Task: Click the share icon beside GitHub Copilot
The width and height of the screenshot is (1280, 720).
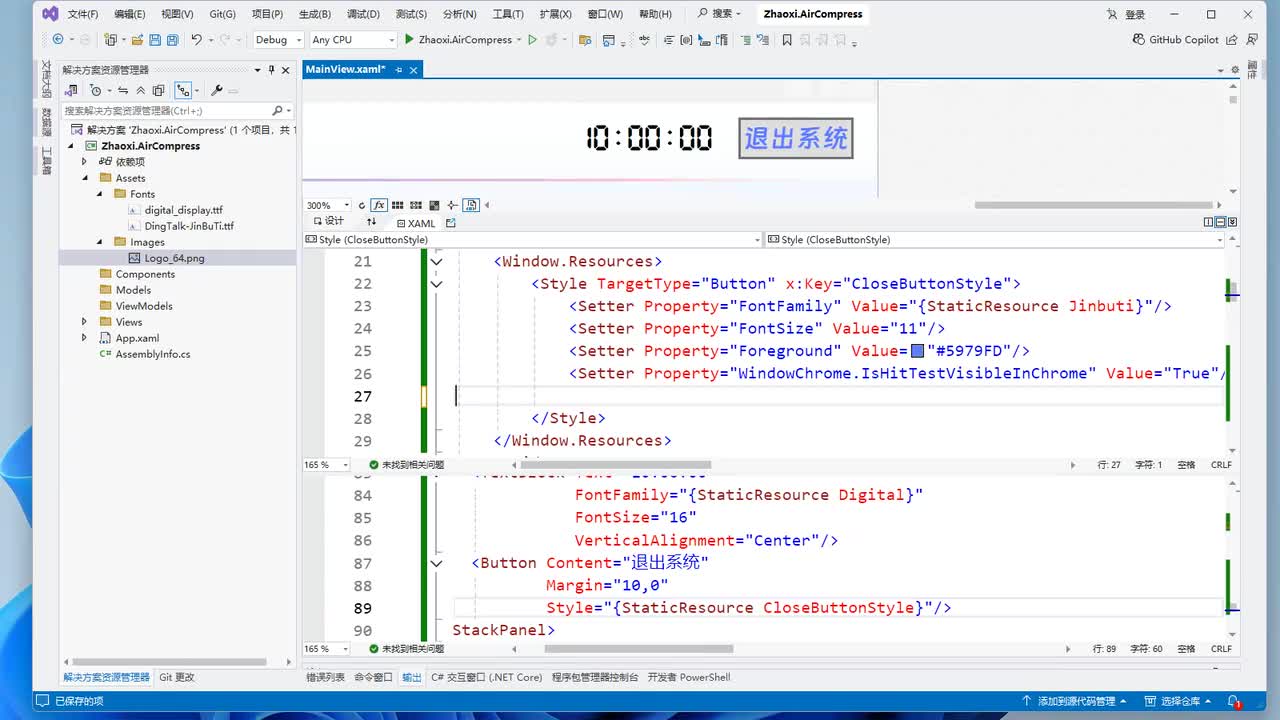Action: (x=1234, y=40)
